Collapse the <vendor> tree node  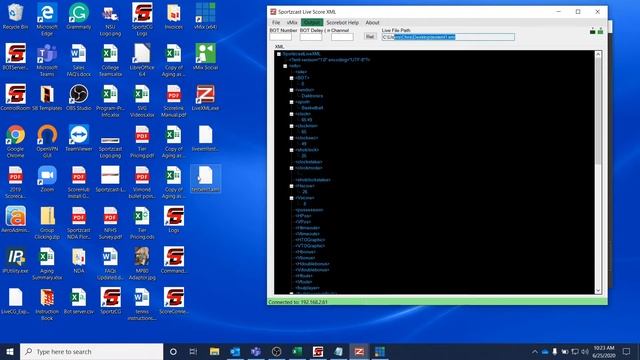[291, 90]
